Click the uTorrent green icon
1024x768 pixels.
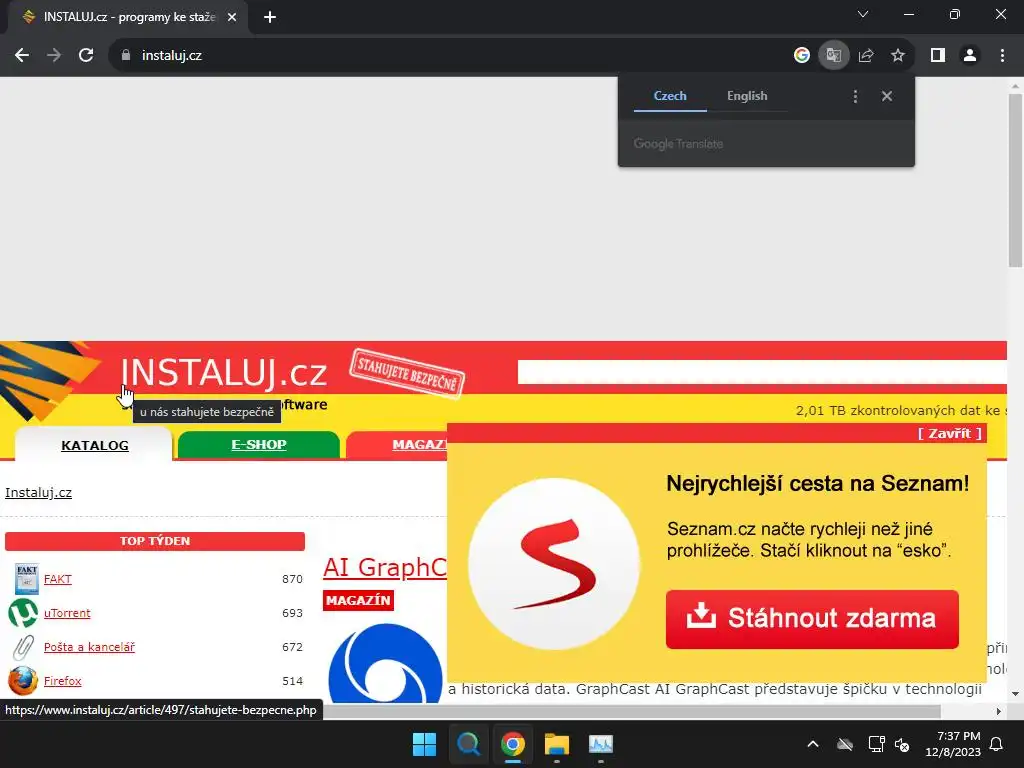(x=23, y=613)
